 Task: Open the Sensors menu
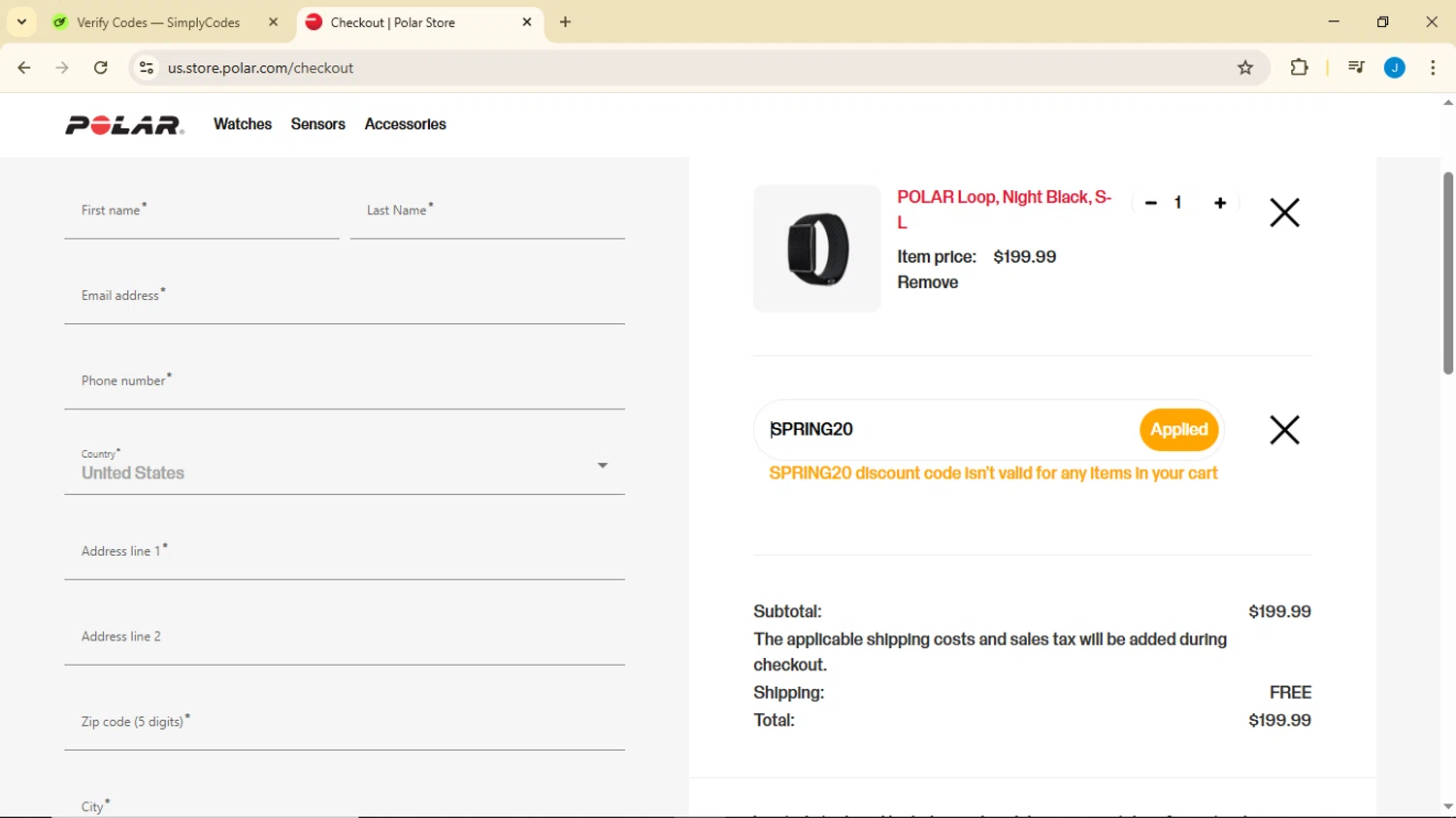[x=318, y=124]
